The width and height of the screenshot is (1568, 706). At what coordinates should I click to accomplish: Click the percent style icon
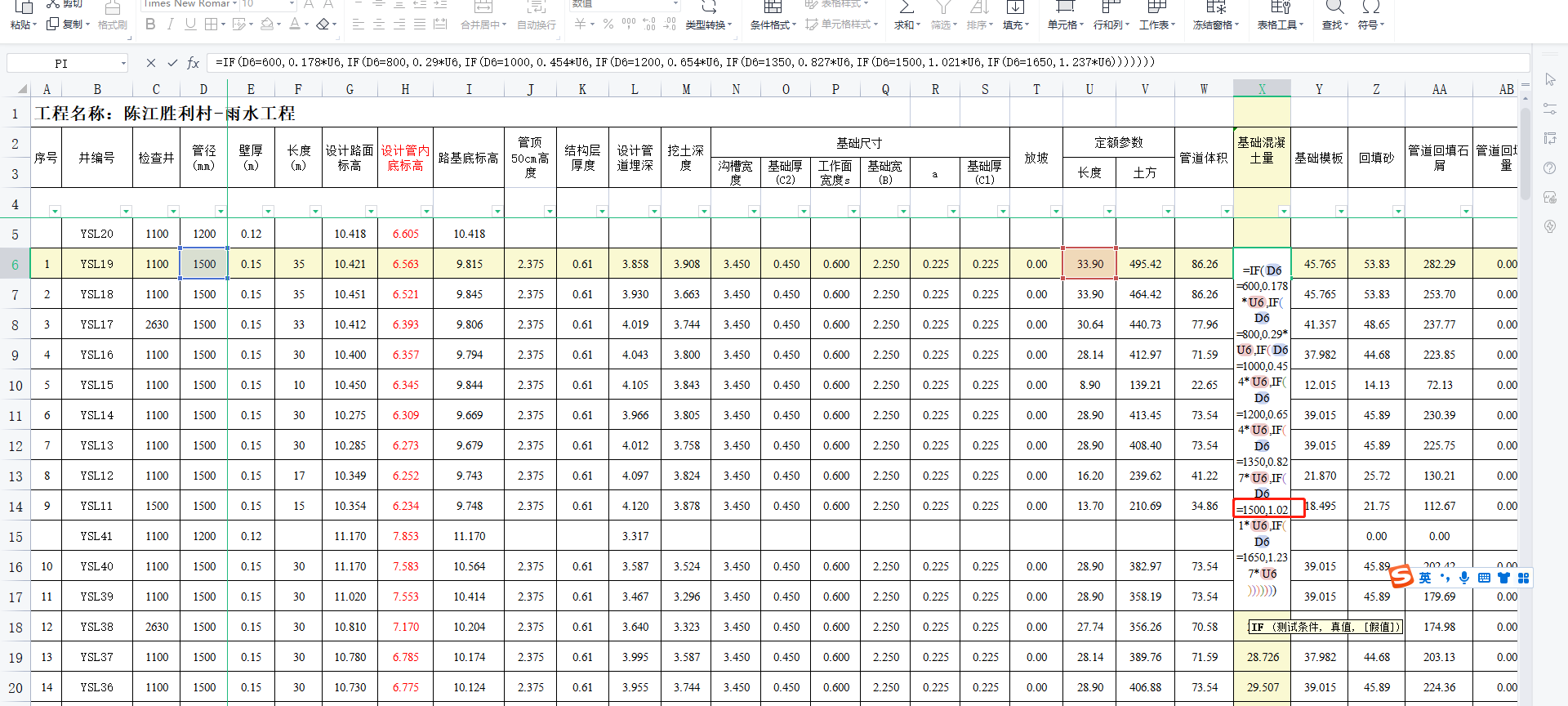pyautogui.click(x=608, y=25)
